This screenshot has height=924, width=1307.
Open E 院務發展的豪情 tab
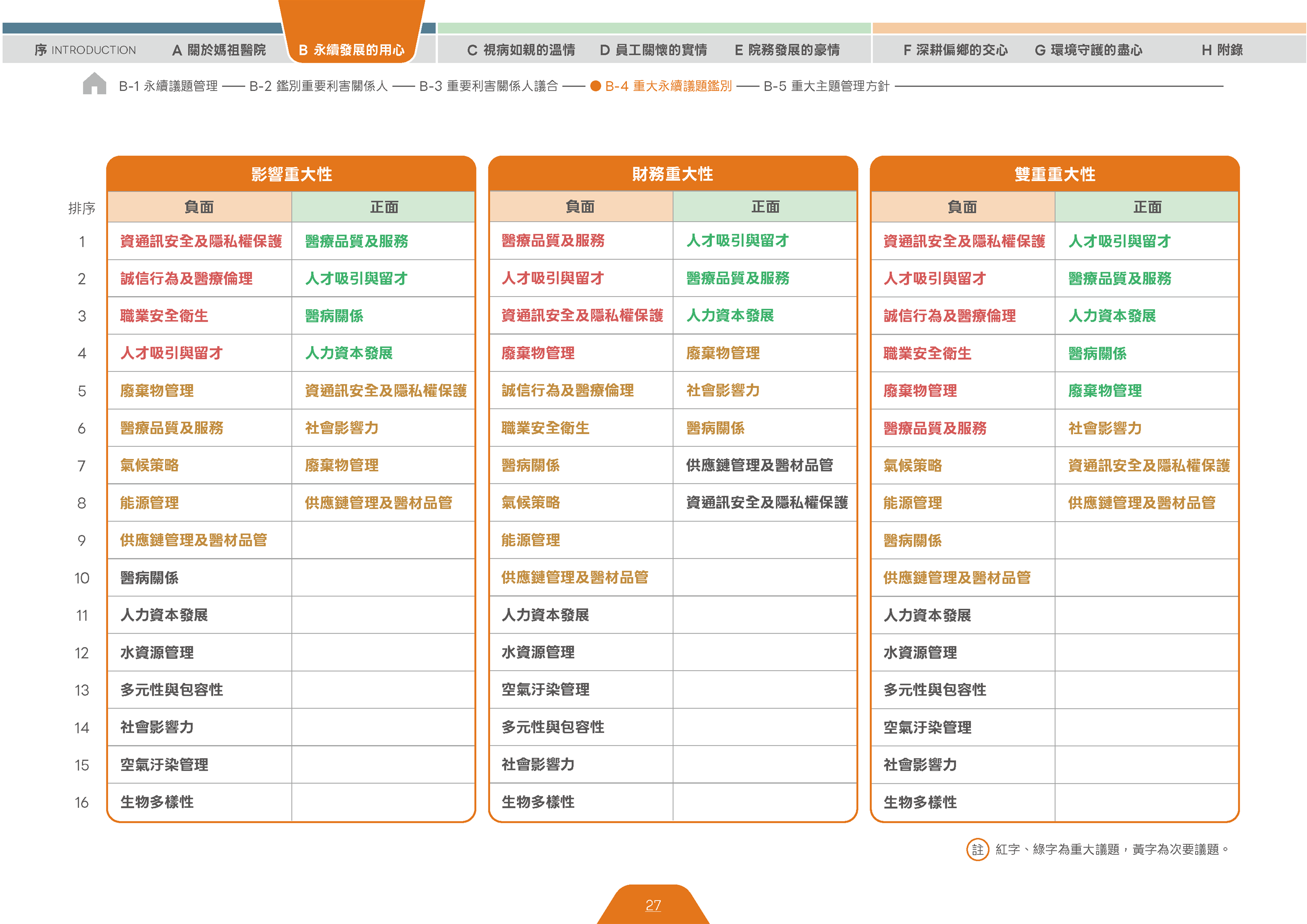pyautogui.click(x=787, y=50)
